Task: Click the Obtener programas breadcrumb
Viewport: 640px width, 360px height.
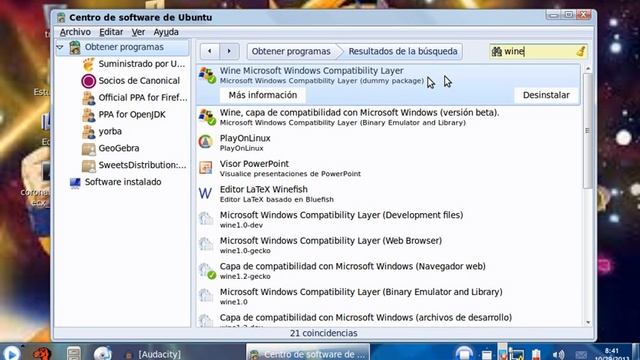Action: (x=291, y=51)
